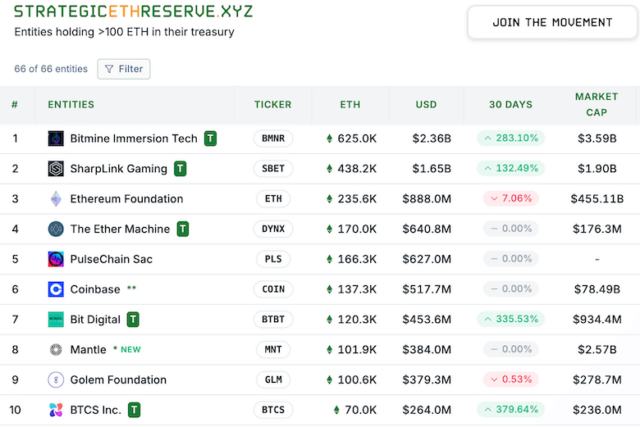Click the BTBT ticker pill
The width and height of the screenshot is (640, 427).
[273, 320]
